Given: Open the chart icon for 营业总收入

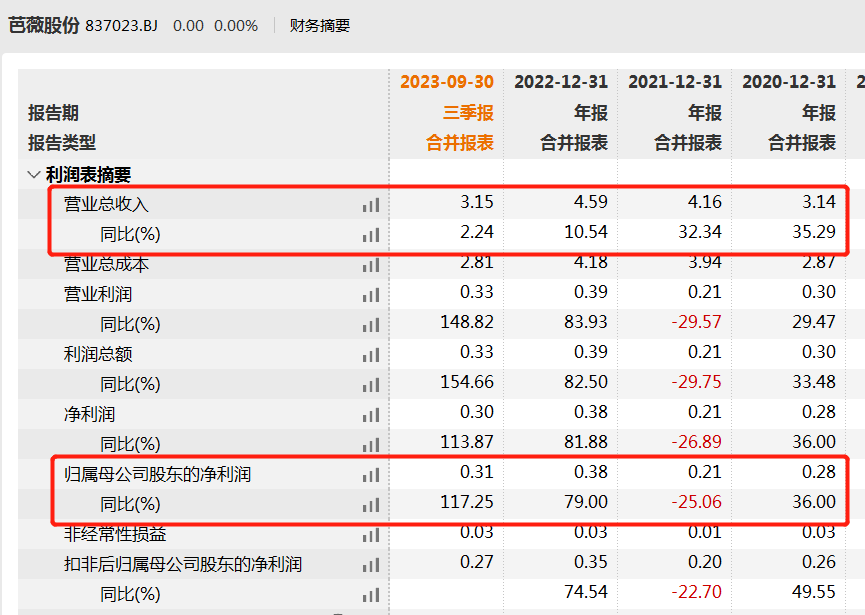Looking at the screenshot, I should click(371, 204).
